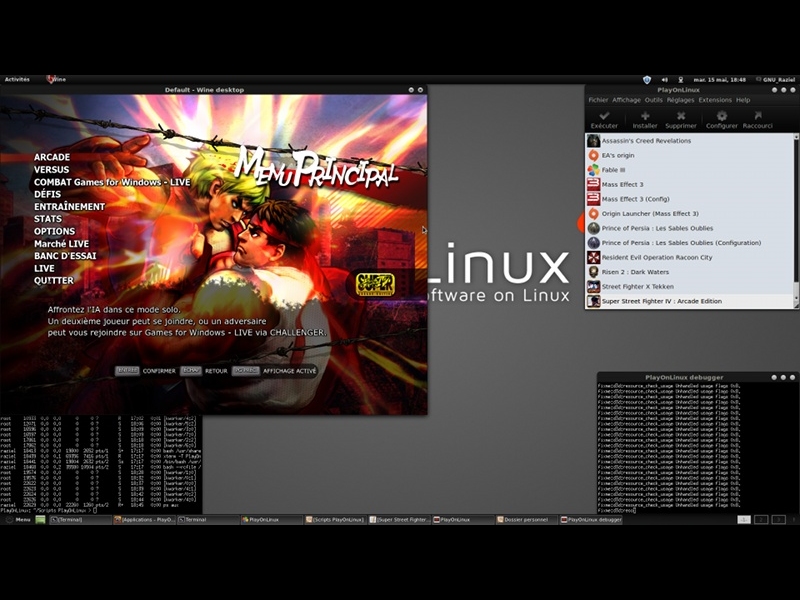Click the shield icon in system tray
This screenshot has height=600, width=800.
(x=647, y=79)
